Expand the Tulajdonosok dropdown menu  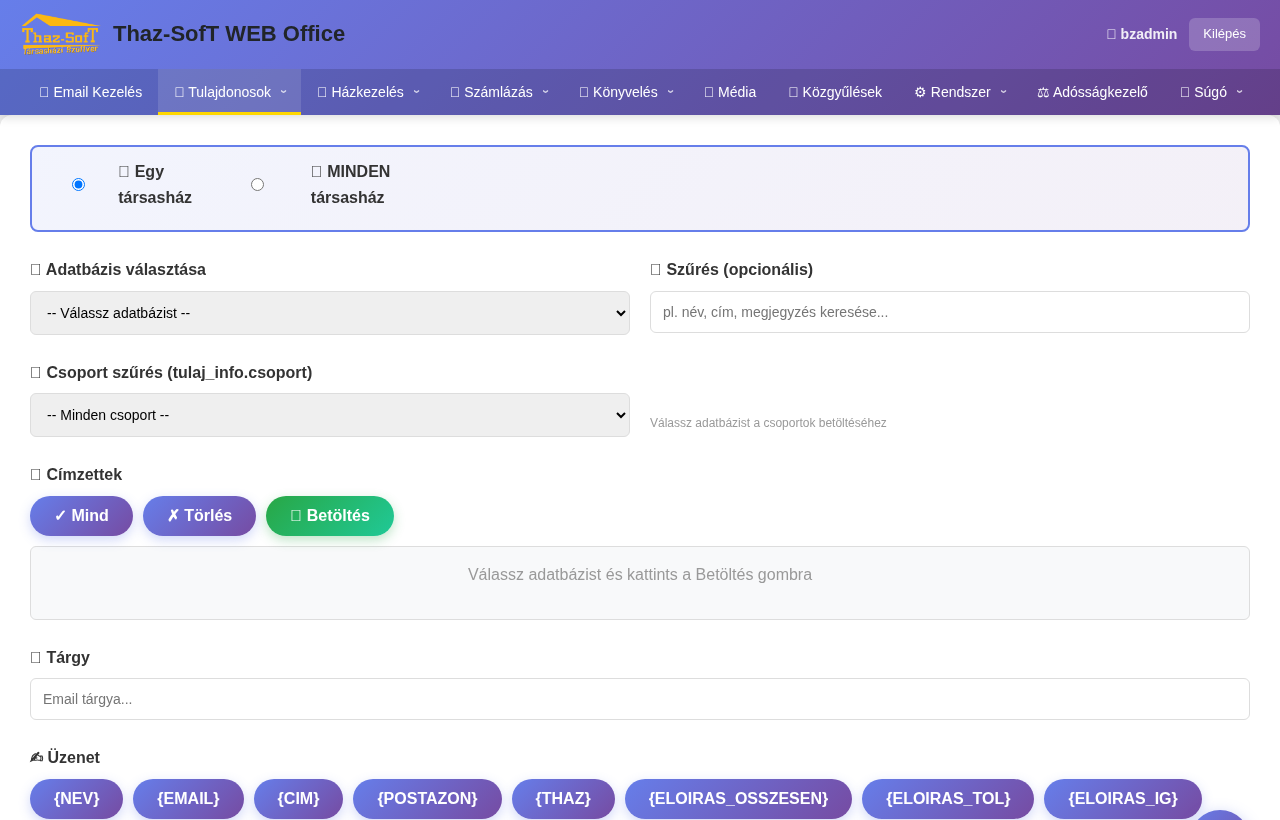point(230,92)
